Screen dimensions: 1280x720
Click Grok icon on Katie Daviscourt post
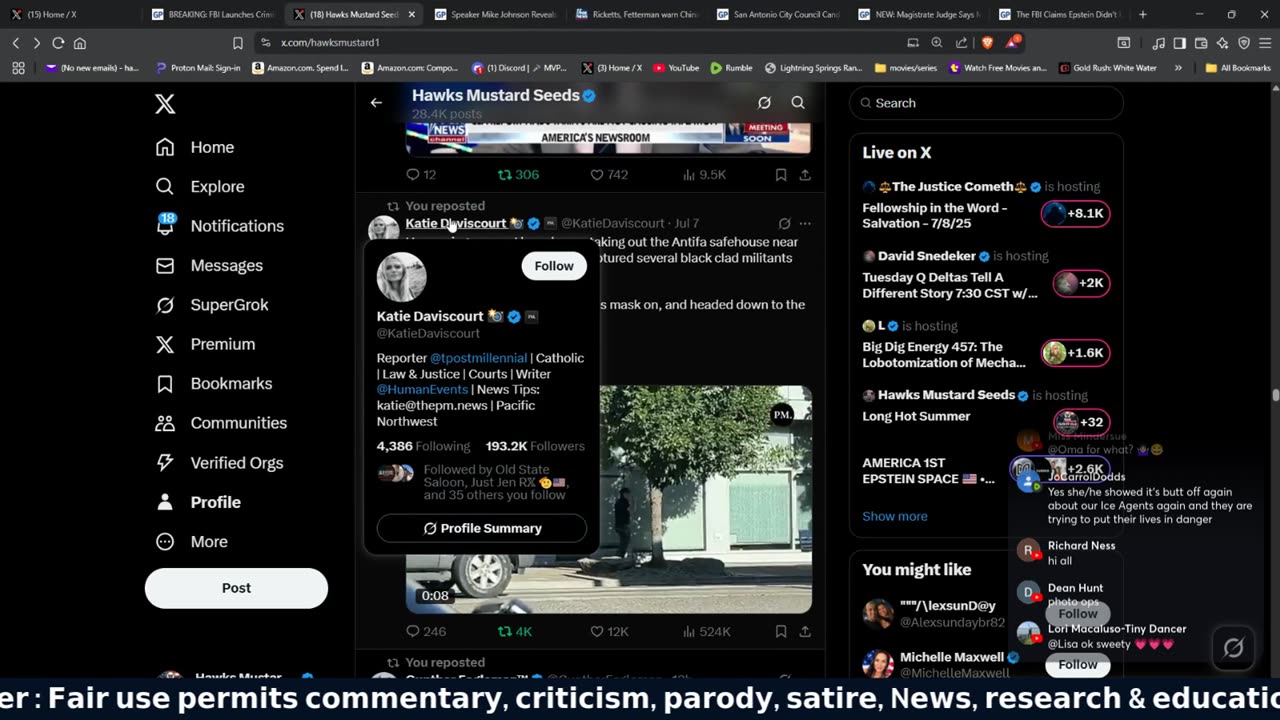point(784,223)
